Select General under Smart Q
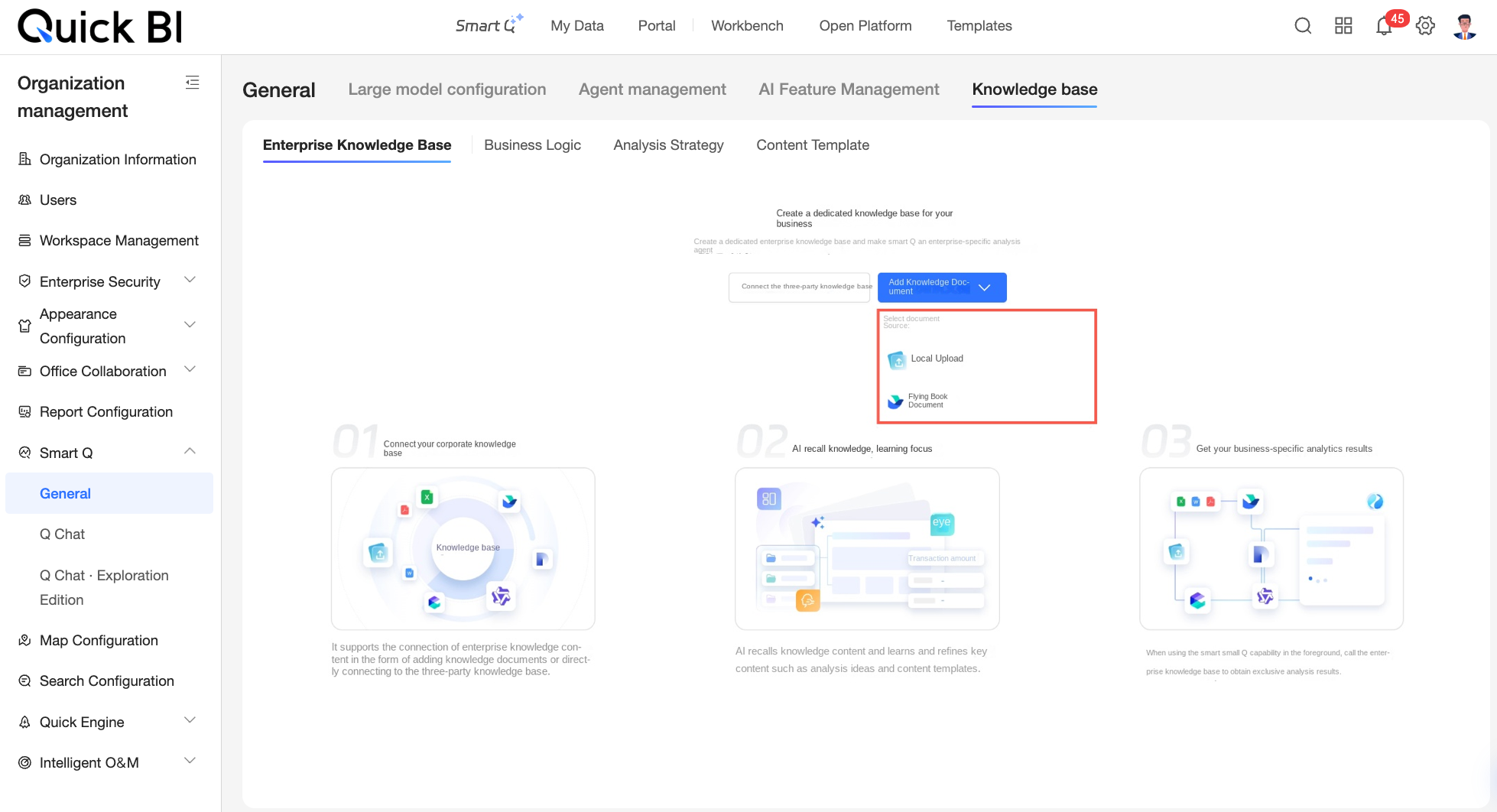The image size is (1497, 812). (x=109, y=493)
